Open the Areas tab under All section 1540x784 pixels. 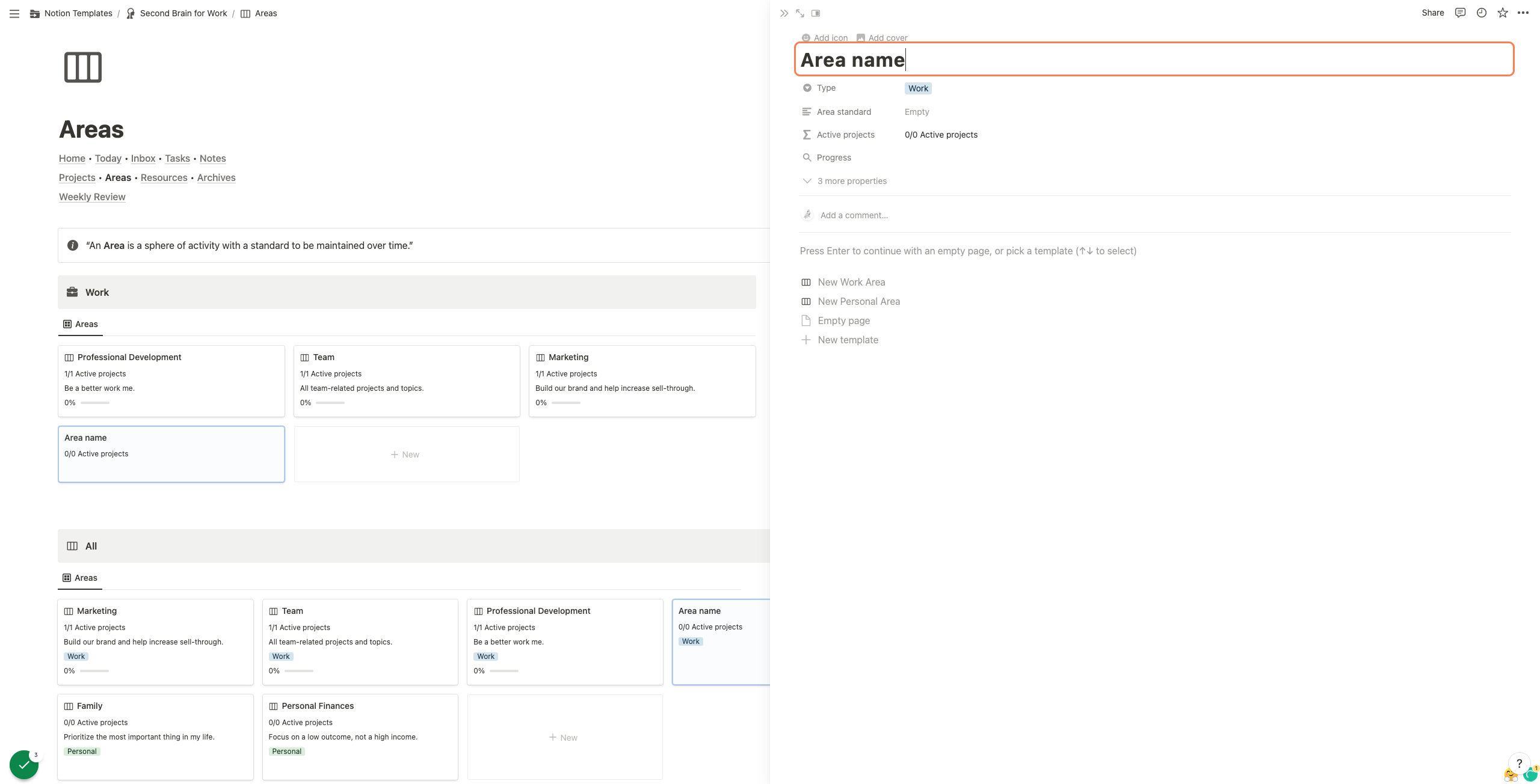point(81,578)
